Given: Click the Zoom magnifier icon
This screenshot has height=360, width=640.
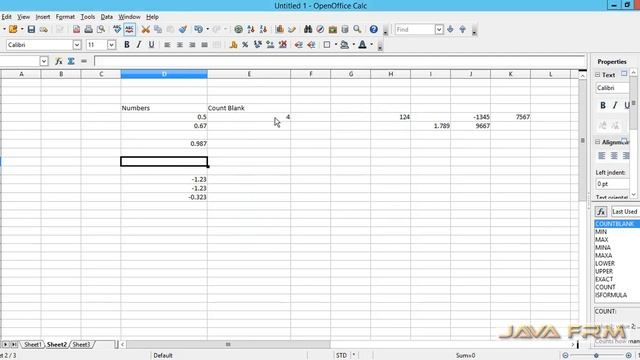Looking at the screenshot, I should pyautogui.click(x=357, y=29).
